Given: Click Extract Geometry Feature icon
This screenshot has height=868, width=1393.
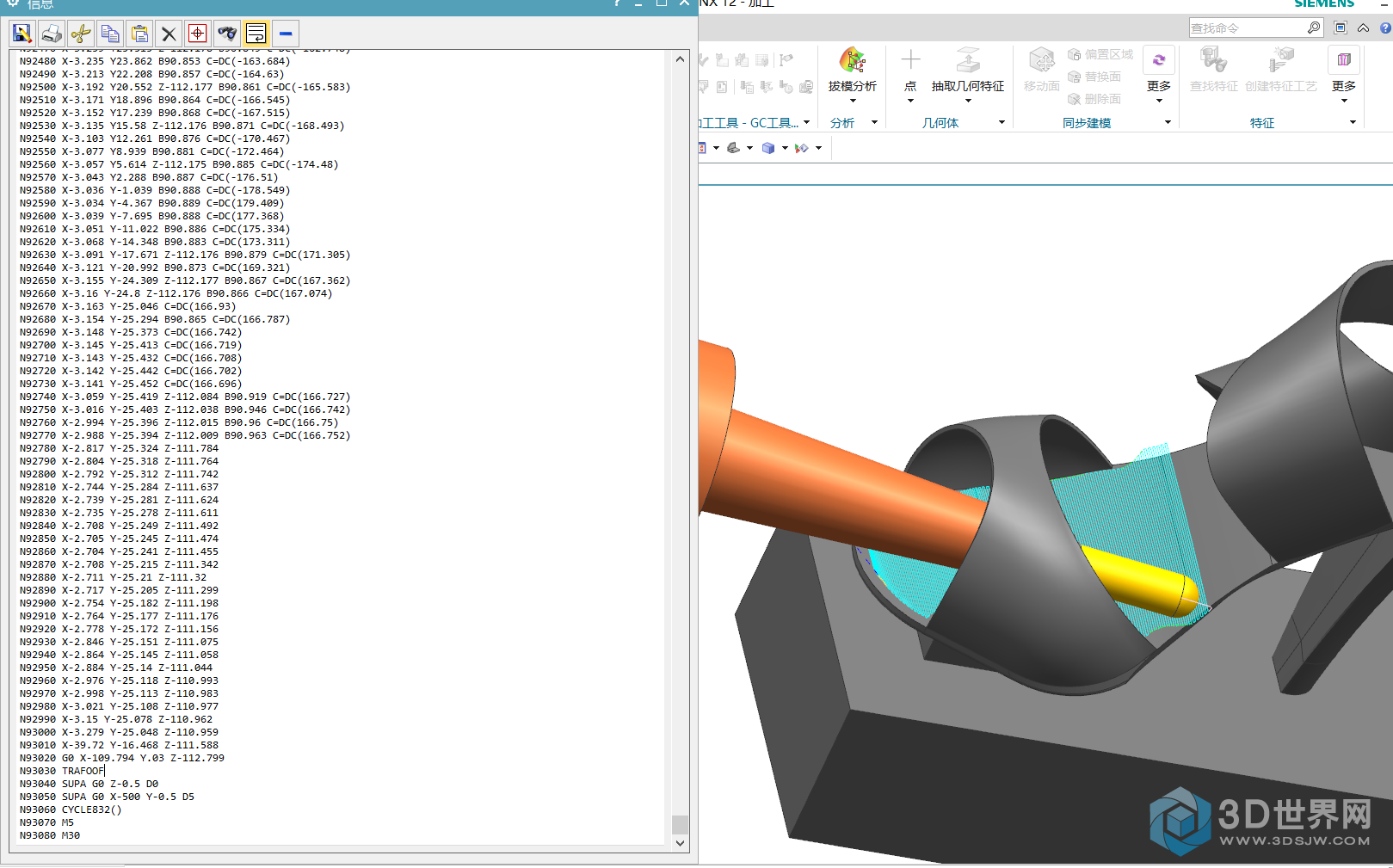Looking at the screenshot, I should 968,60.
